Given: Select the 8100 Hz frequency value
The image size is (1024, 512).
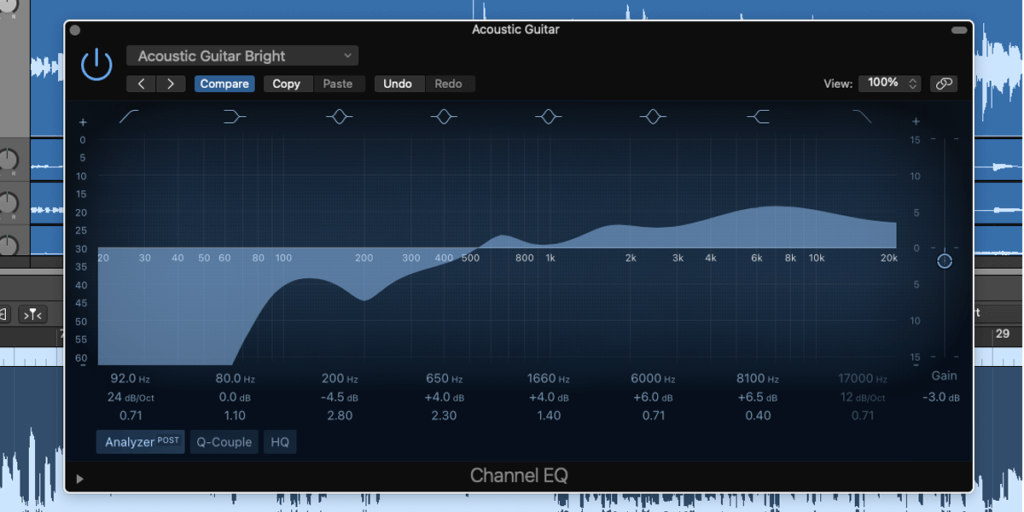Looking at the screenshot, I should pos(758,379).
